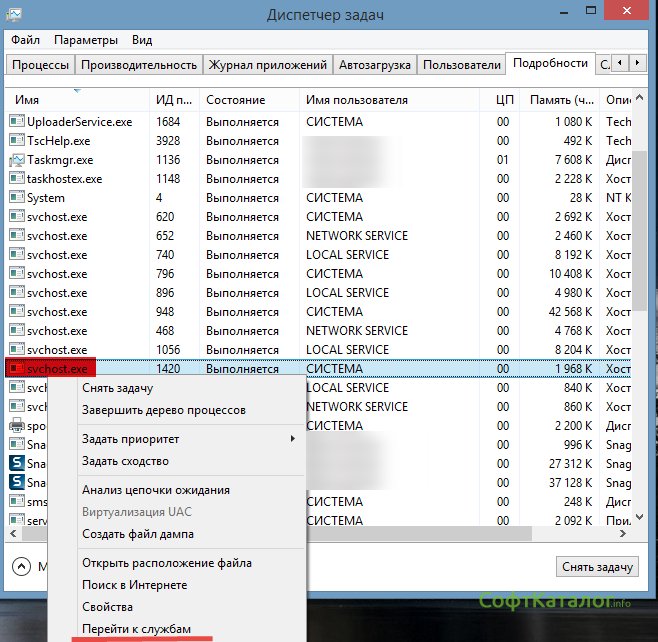The width and height of the screenshot is (658, 642).
Task: Open the Файл menu
Action: coord(26,40)
